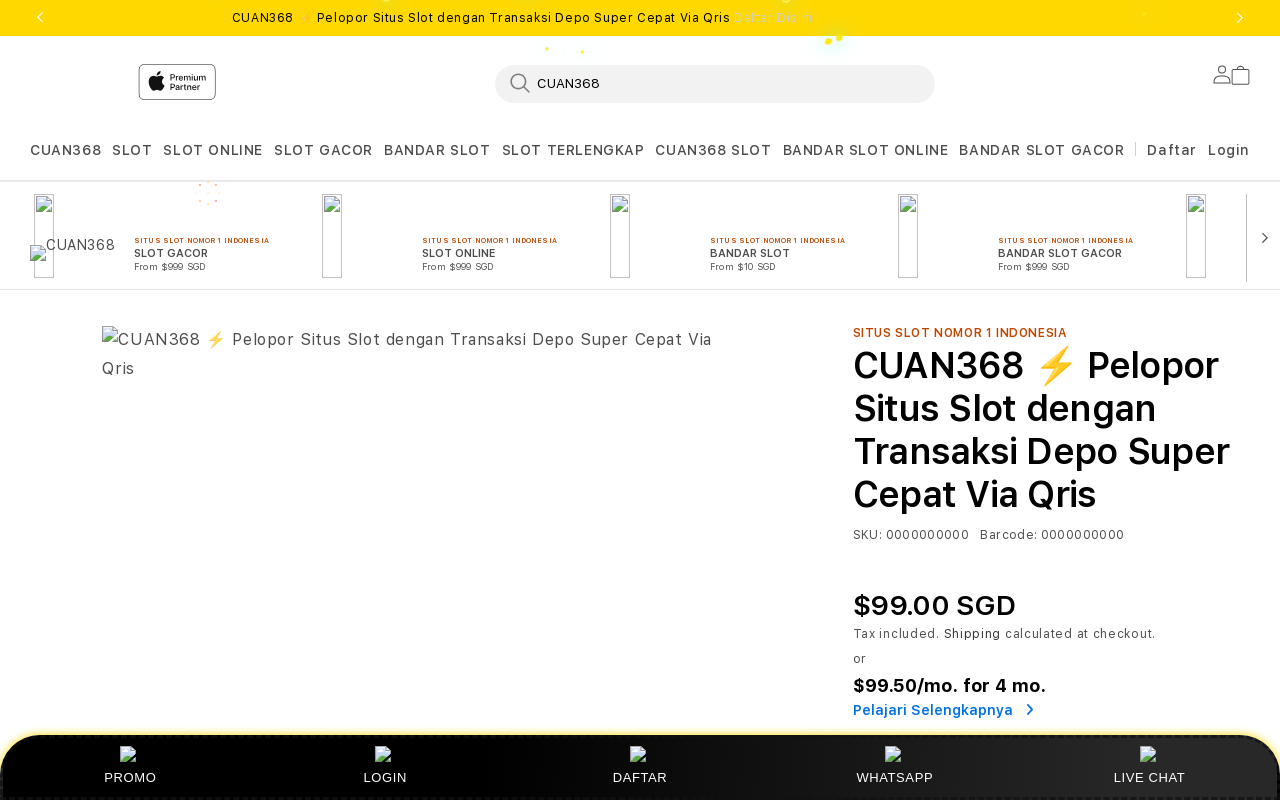Screen dimensions: 1280x800
Task: Click the $99.00 SGD price
Action: coord(934,606)
